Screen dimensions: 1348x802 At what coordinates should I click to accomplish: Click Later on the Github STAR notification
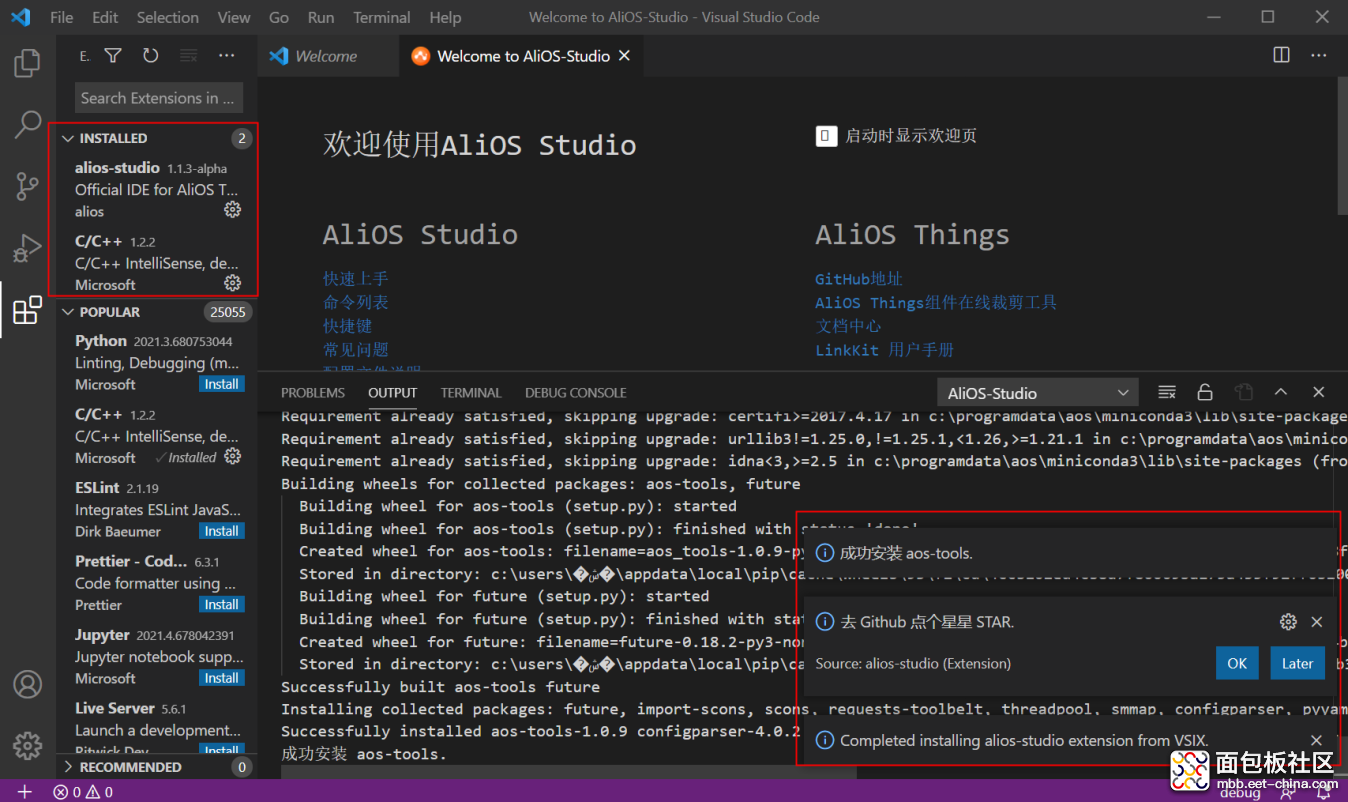(x=1297, y=663)
